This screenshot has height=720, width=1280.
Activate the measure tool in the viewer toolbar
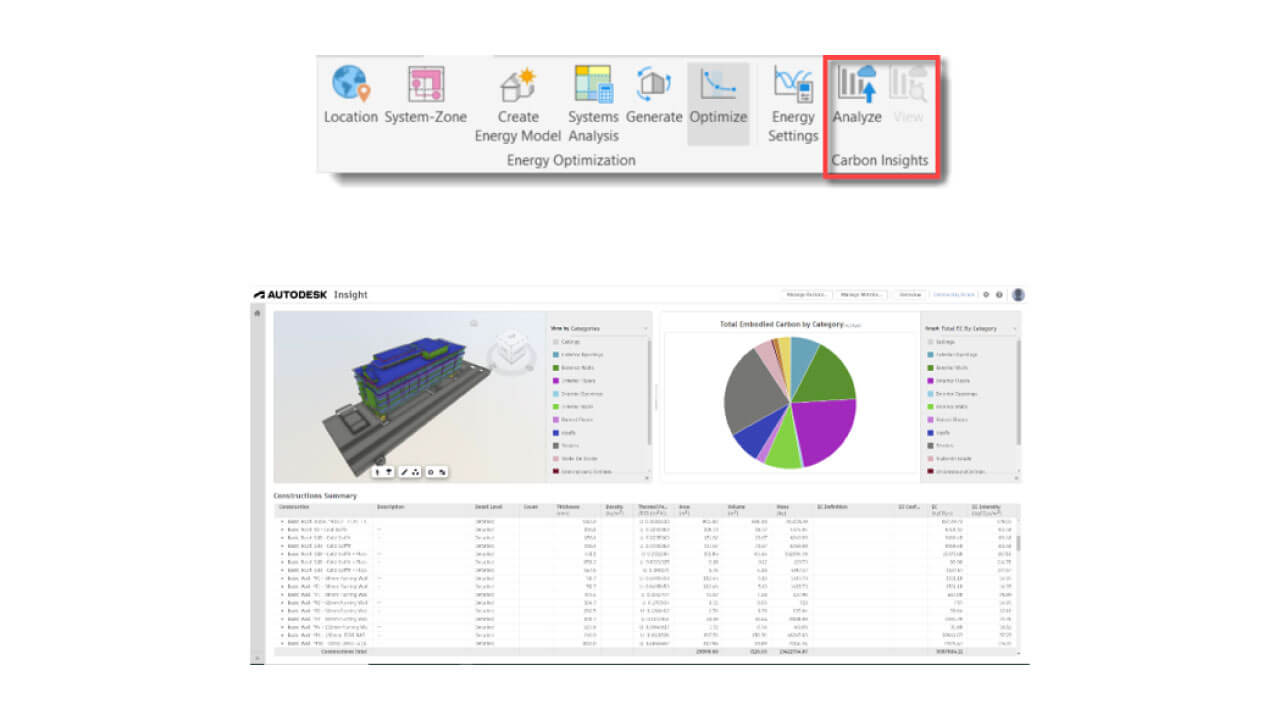click(x=405, y=471)
